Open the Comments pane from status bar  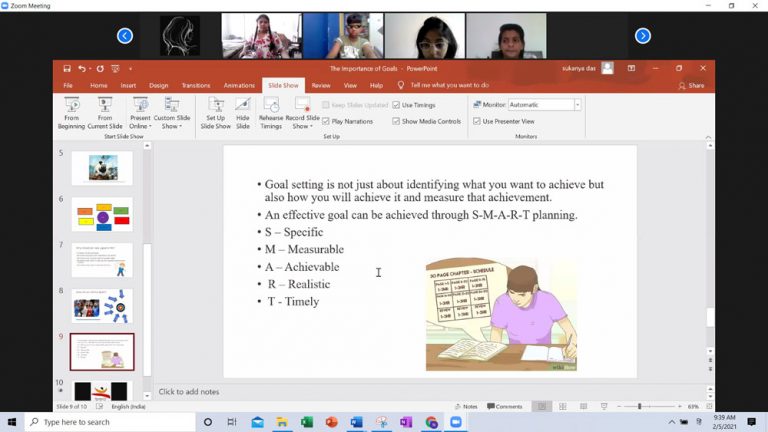(x=504, y=406)
